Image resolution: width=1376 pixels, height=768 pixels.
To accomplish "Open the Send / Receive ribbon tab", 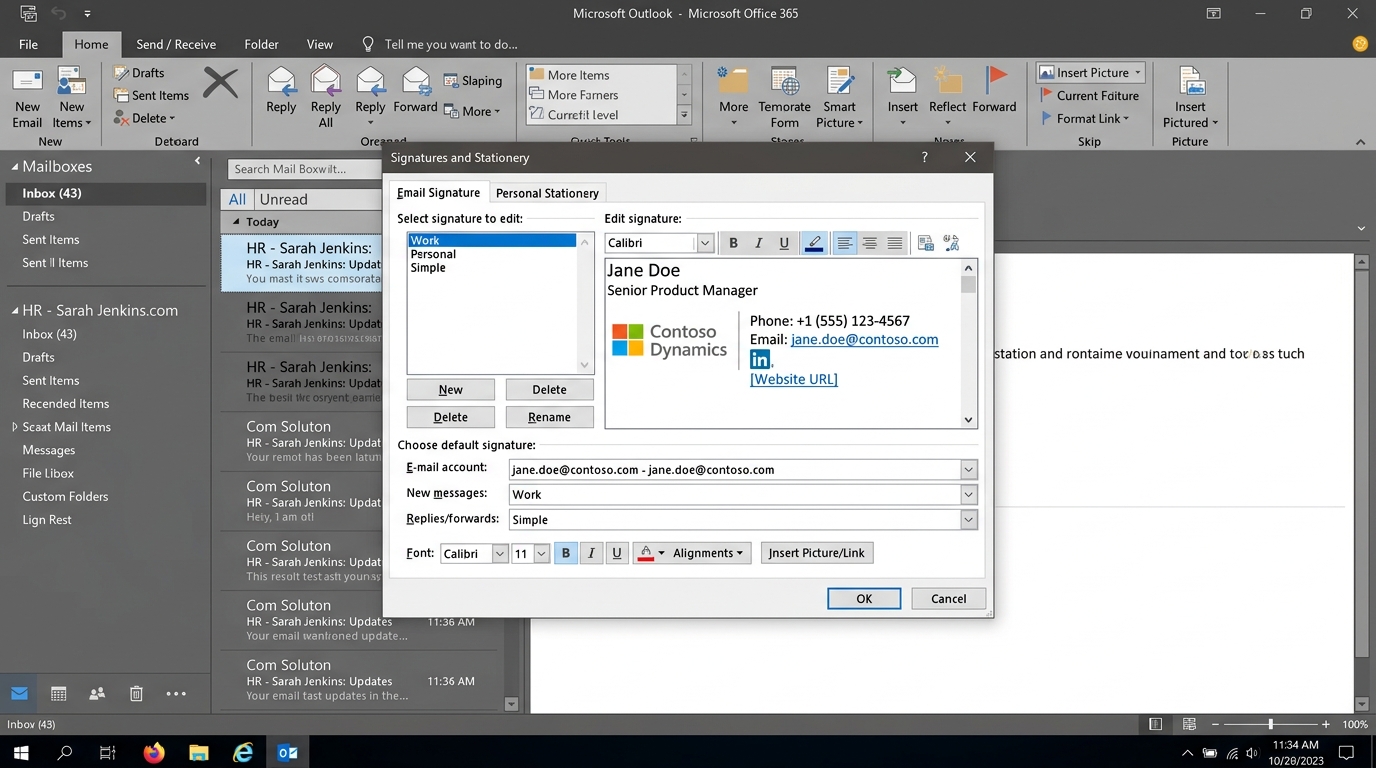I will (x=176, y=44).
